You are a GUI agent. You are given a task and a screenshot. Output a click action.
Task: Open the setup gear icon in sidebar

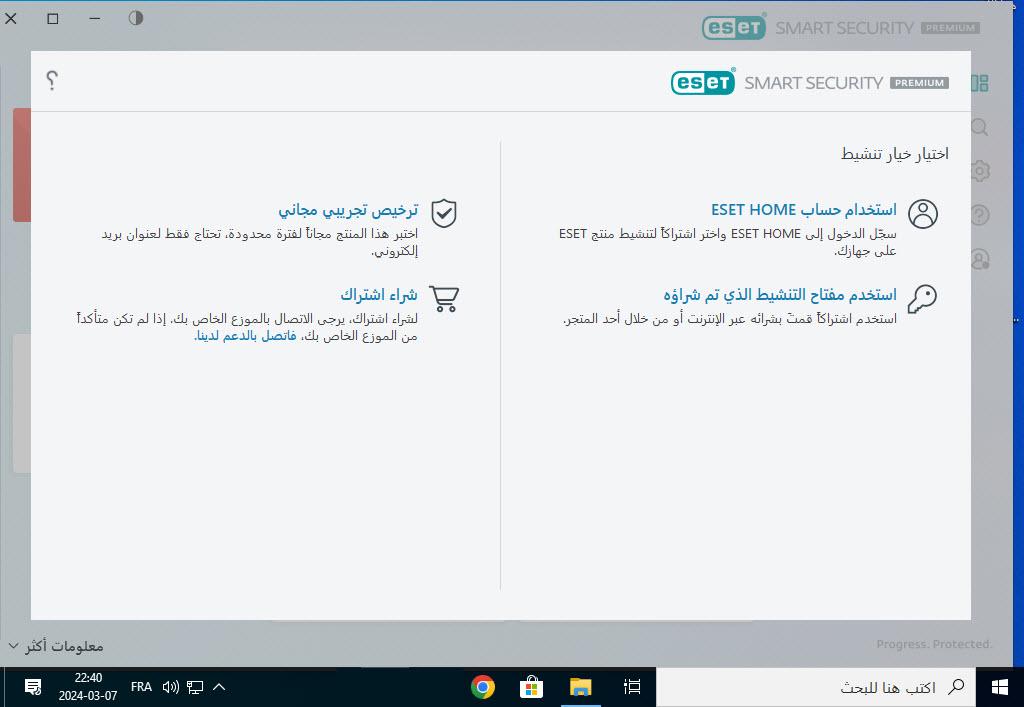pos(980,171)
